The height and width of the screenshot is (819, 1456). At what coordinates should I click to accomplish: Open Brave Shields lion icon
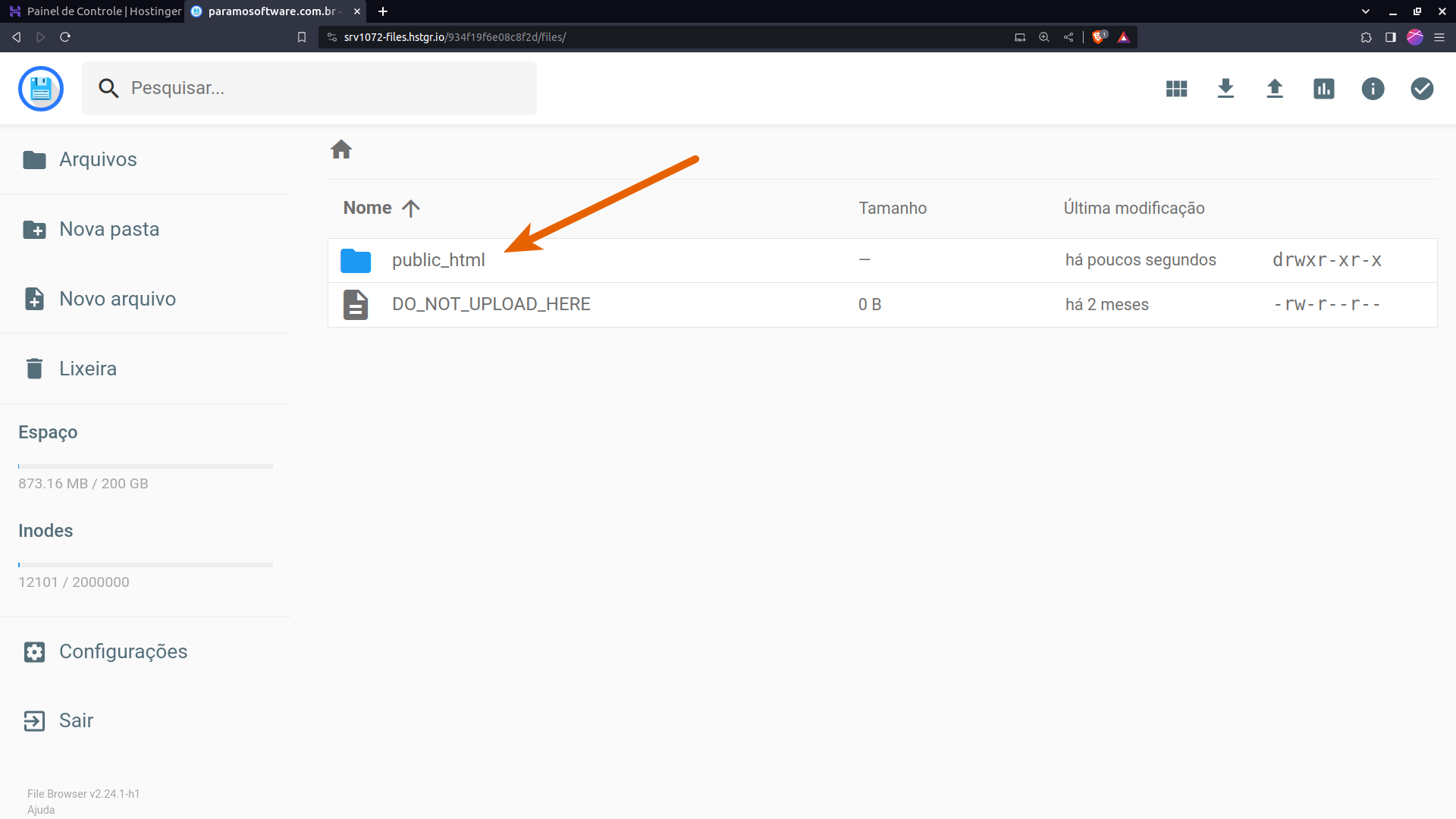coord(1099,37)
